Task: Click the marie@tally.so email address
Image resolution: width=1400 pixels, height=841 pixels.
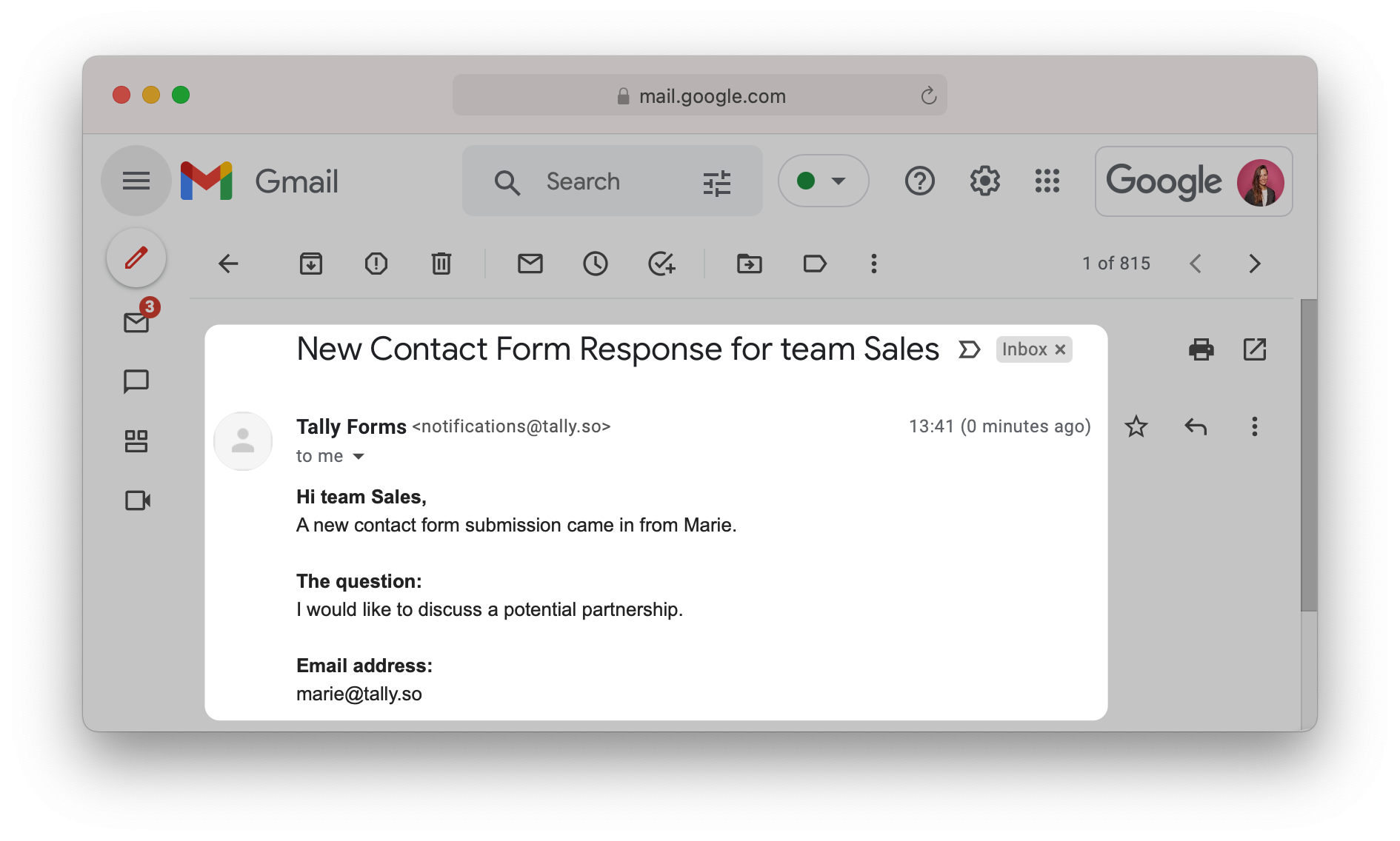Action: [359, 694]
